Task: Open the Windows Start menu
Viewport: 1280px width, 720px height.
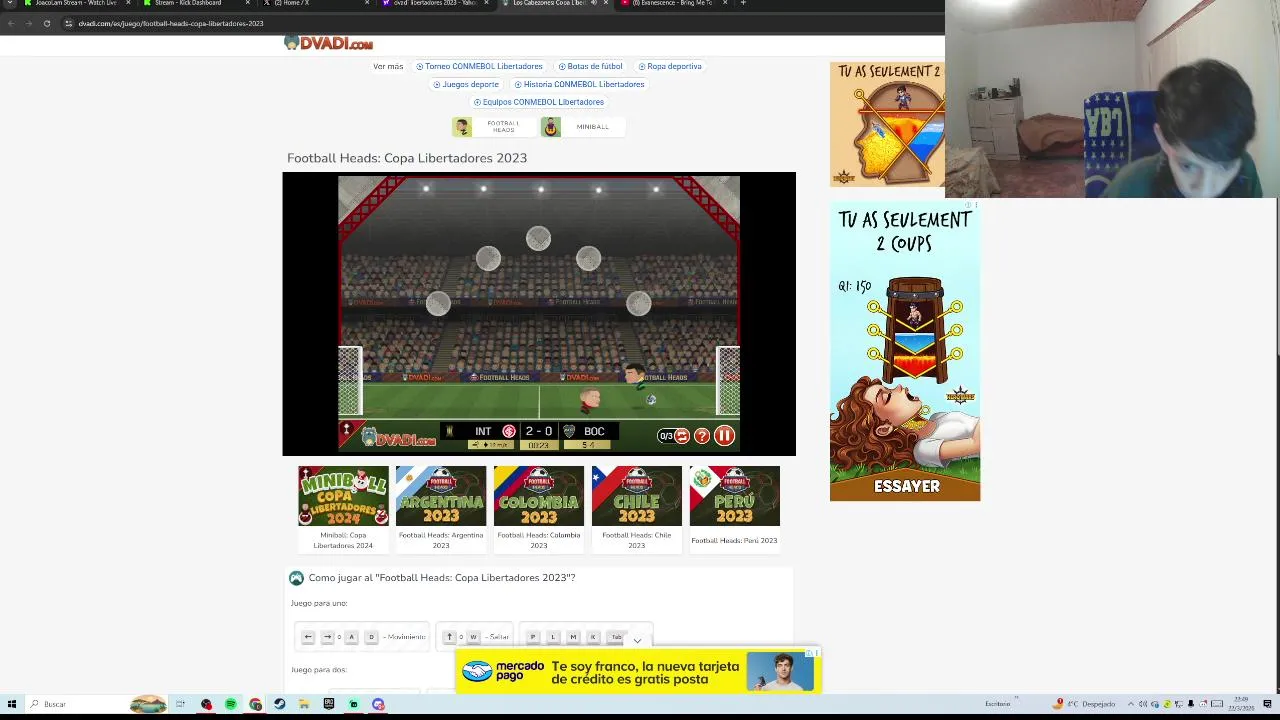Action: click(12, 704)
